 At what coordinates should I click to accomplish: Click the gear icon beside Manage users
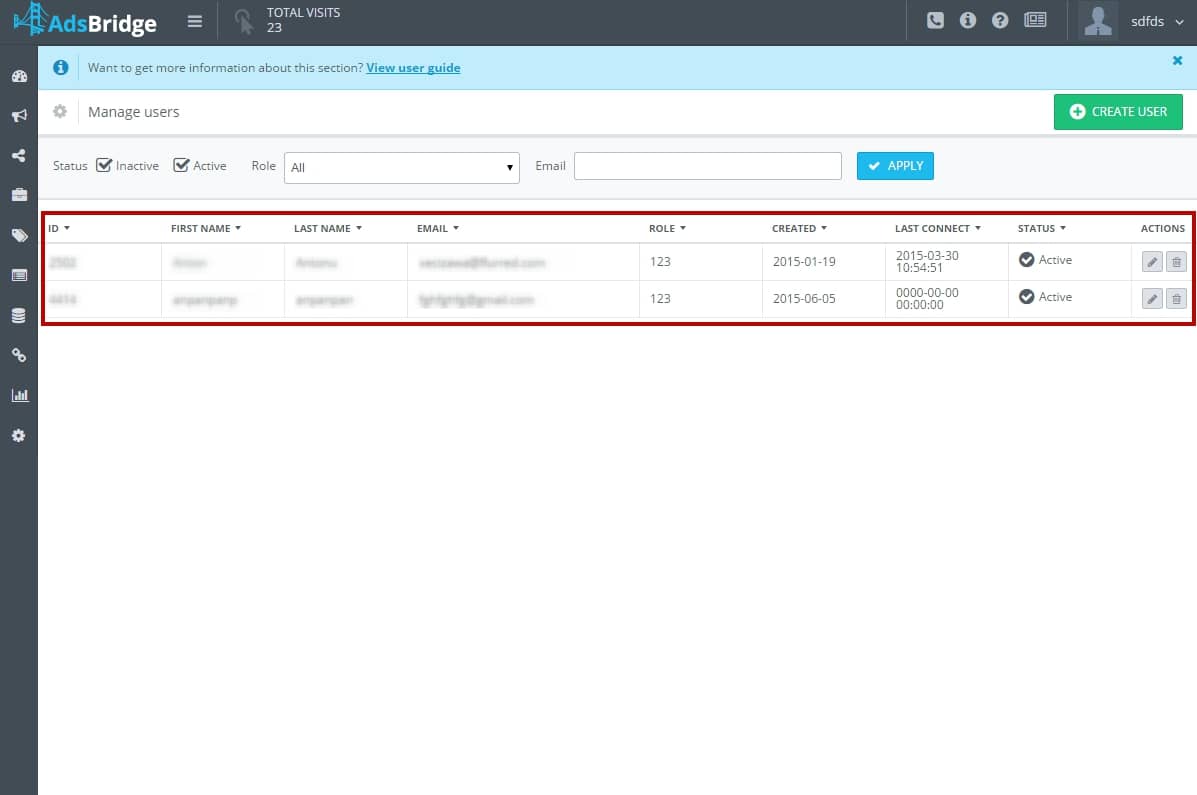tap(60, 111)
